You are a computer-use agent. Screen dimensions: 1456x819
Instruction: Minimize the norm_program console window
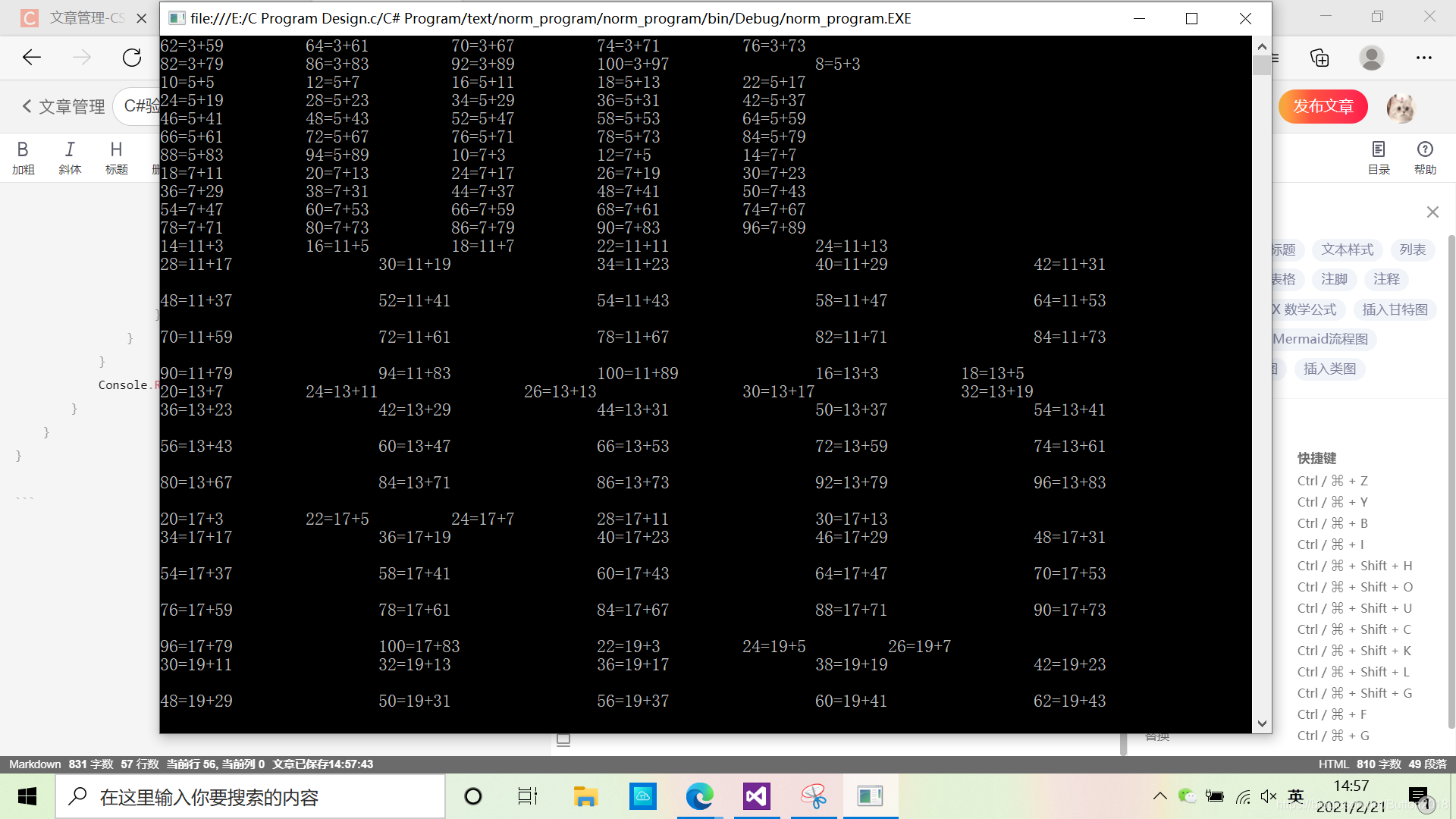point(1139,18)
